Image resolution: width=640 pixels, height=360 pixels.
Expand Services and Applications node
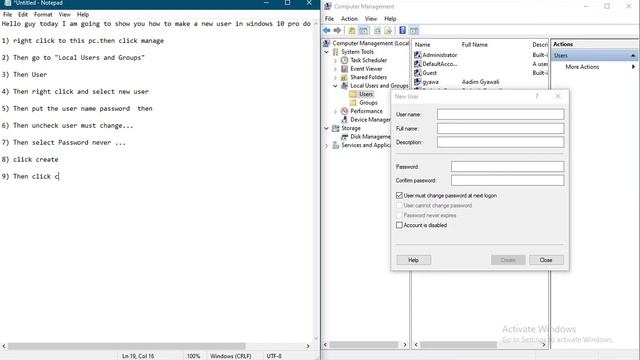coord(327,145)
